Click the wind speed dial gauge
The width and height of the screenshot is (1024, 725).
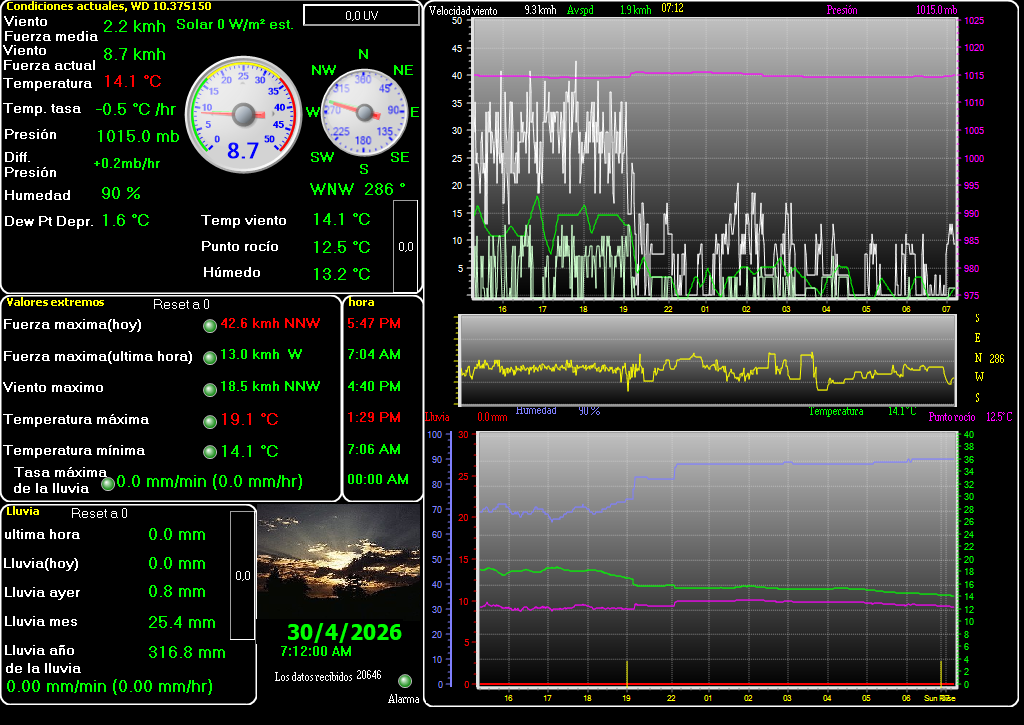point(243,114)
